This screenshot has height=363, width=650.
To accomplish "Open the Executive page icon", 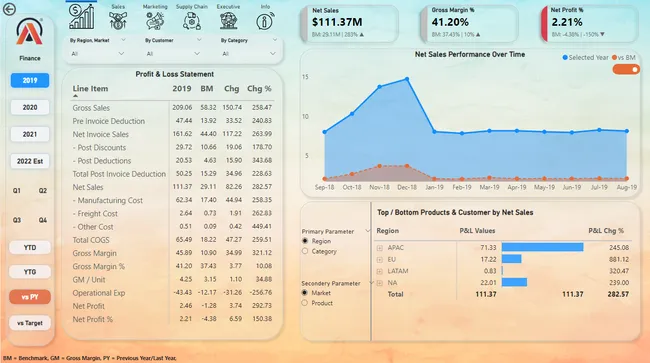I will (x=228, y=21).
